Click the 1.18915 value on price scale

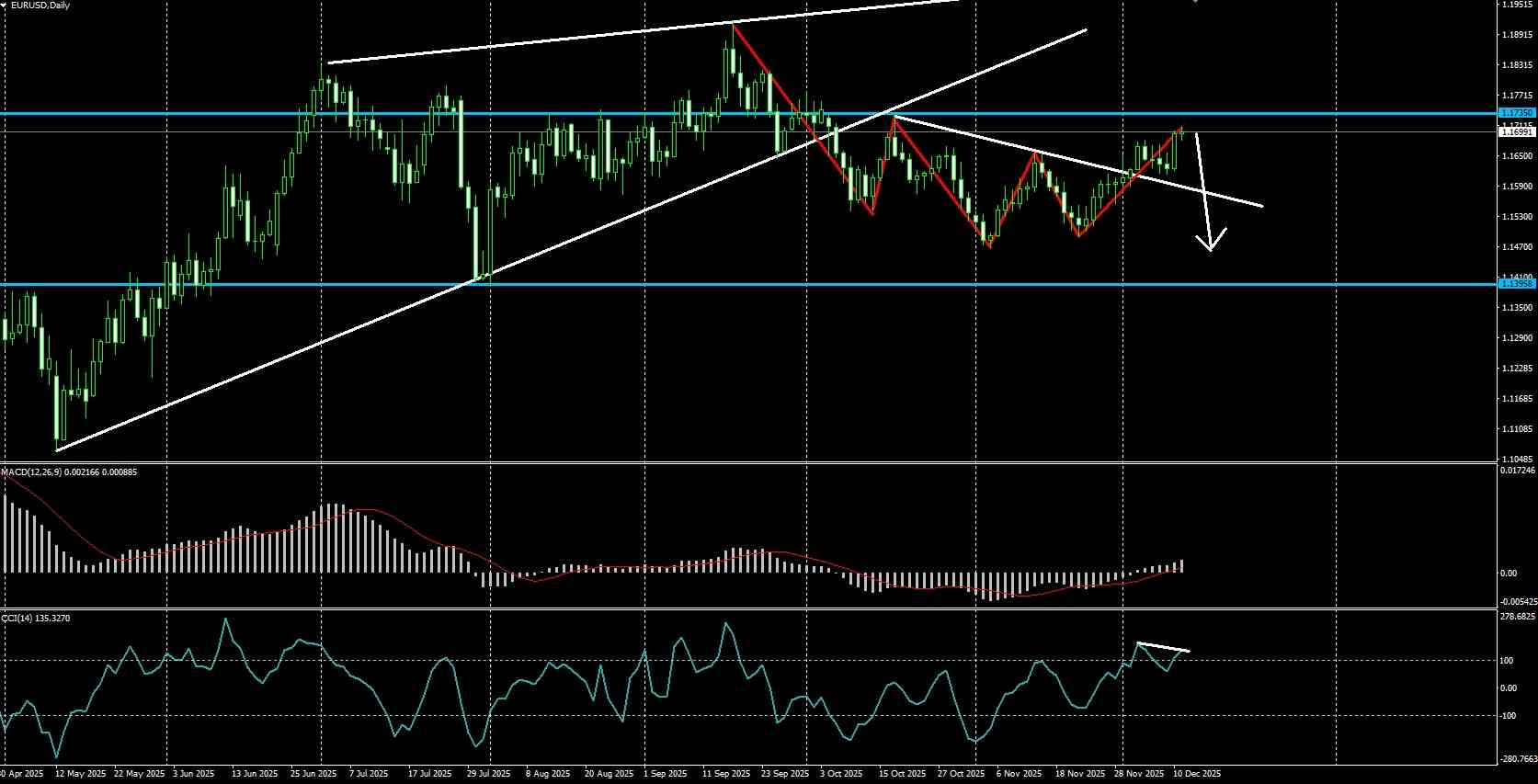[1517, 35]
